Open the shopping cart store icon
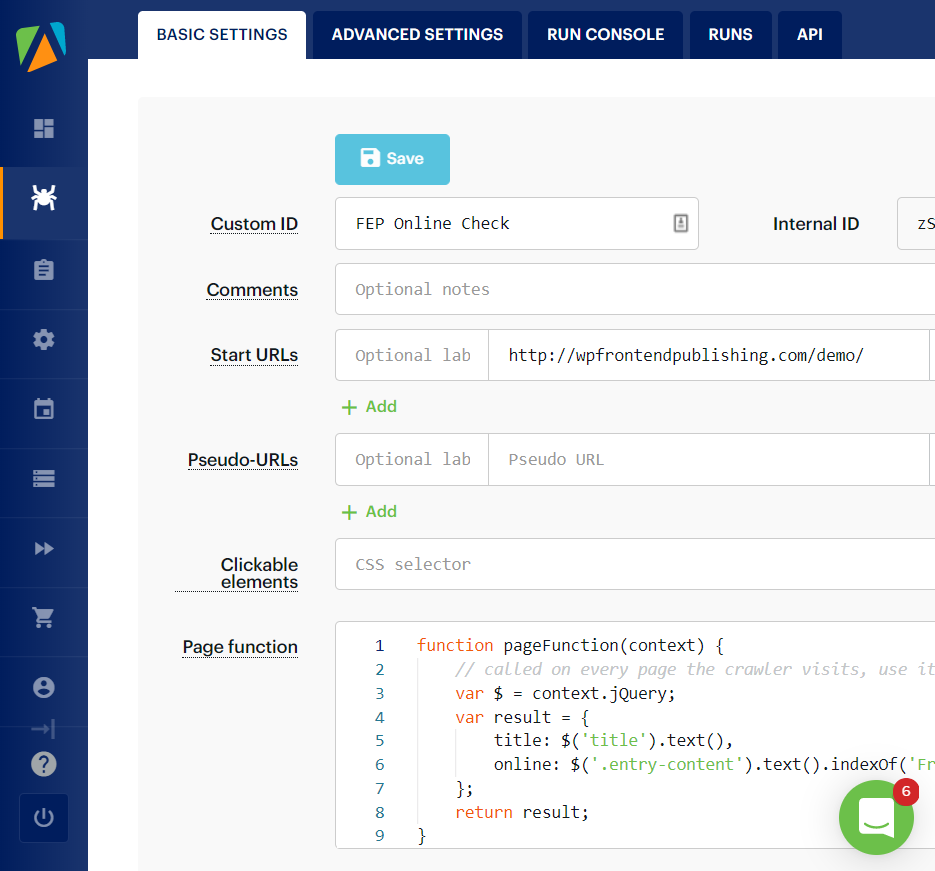The height and width of the screenshot is (871, 935). pos(44,618)
